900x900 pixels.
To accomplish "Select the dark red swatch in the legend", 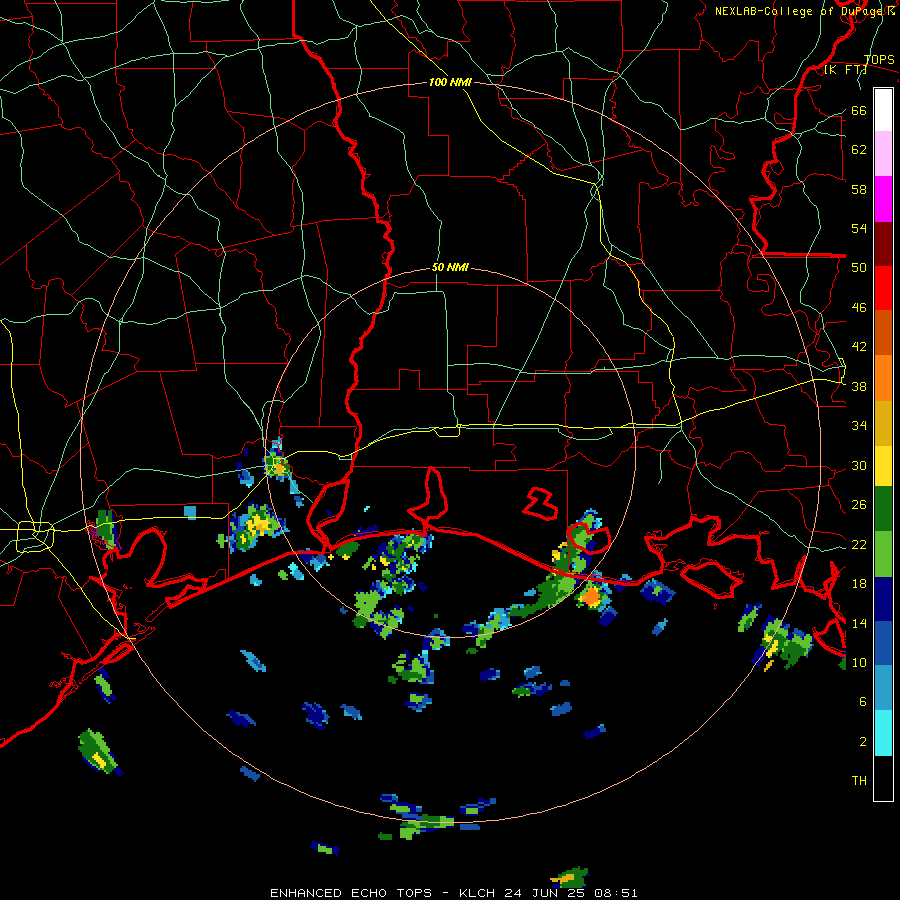I will pyautogui.click(x=883, y=243).
